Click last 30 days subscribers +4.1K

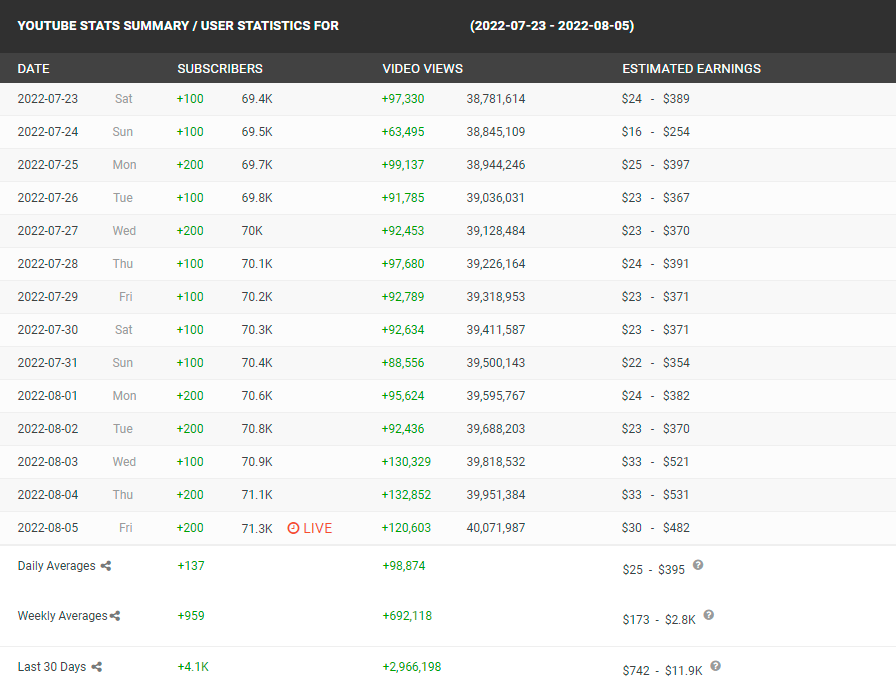click(x=193, y=667)
